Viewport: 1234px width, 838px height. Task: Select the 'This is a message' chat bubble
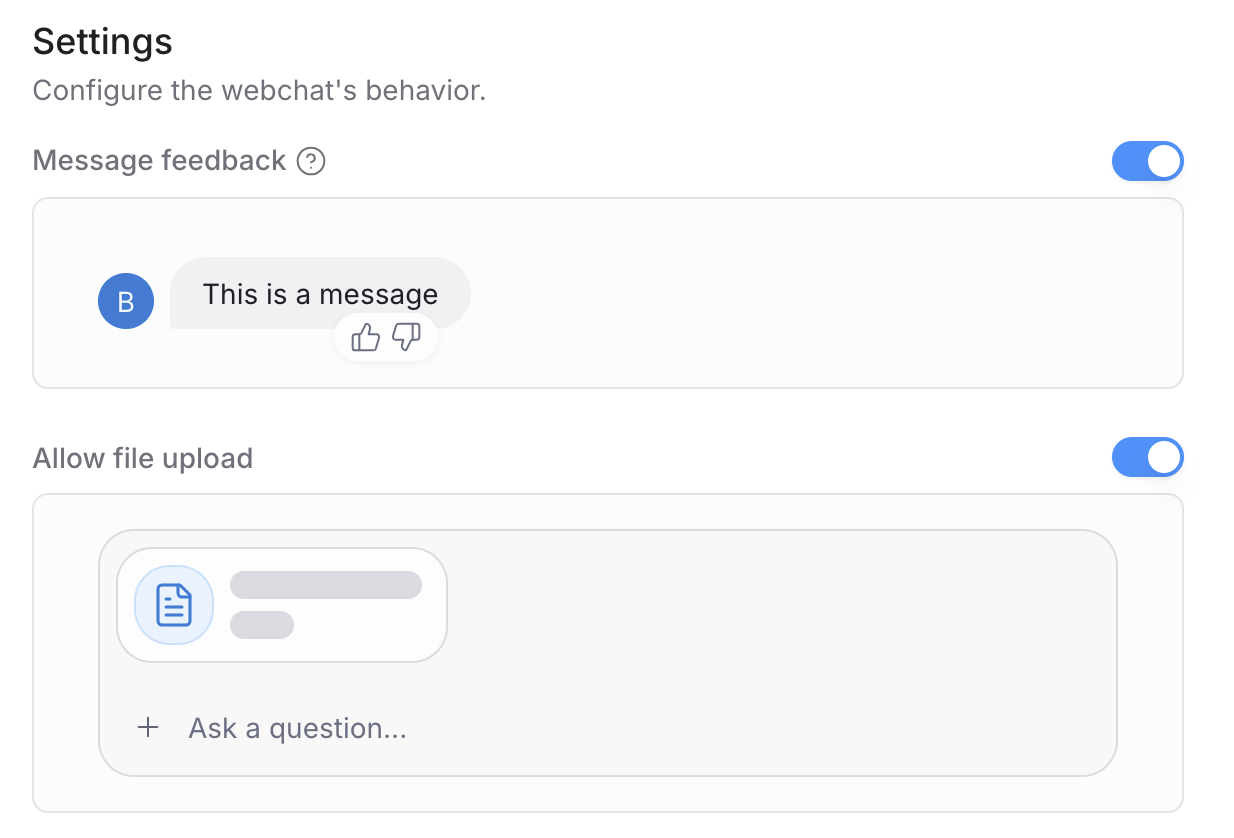(x=319, y=293)
